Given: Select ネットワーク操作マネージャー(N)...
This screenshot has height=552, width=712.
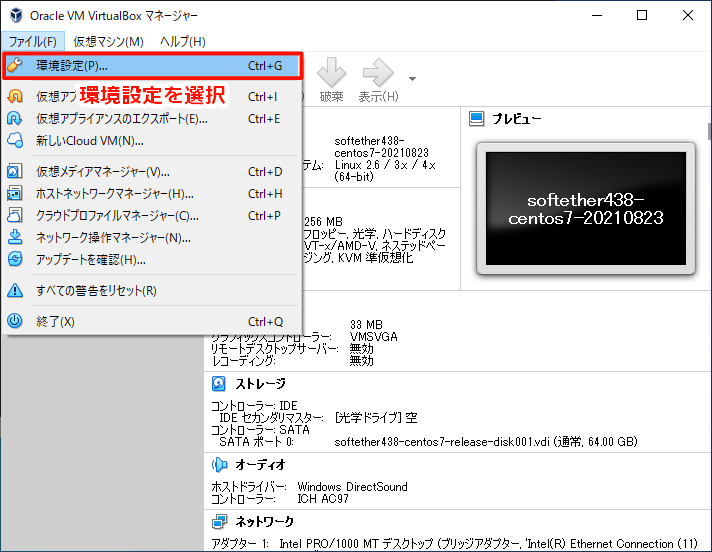Looking at the screenshot, I should 152,237.
